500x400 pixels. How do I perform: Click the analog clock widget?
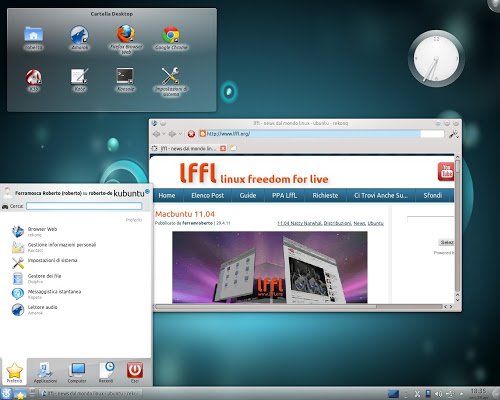tap(436, 59)
